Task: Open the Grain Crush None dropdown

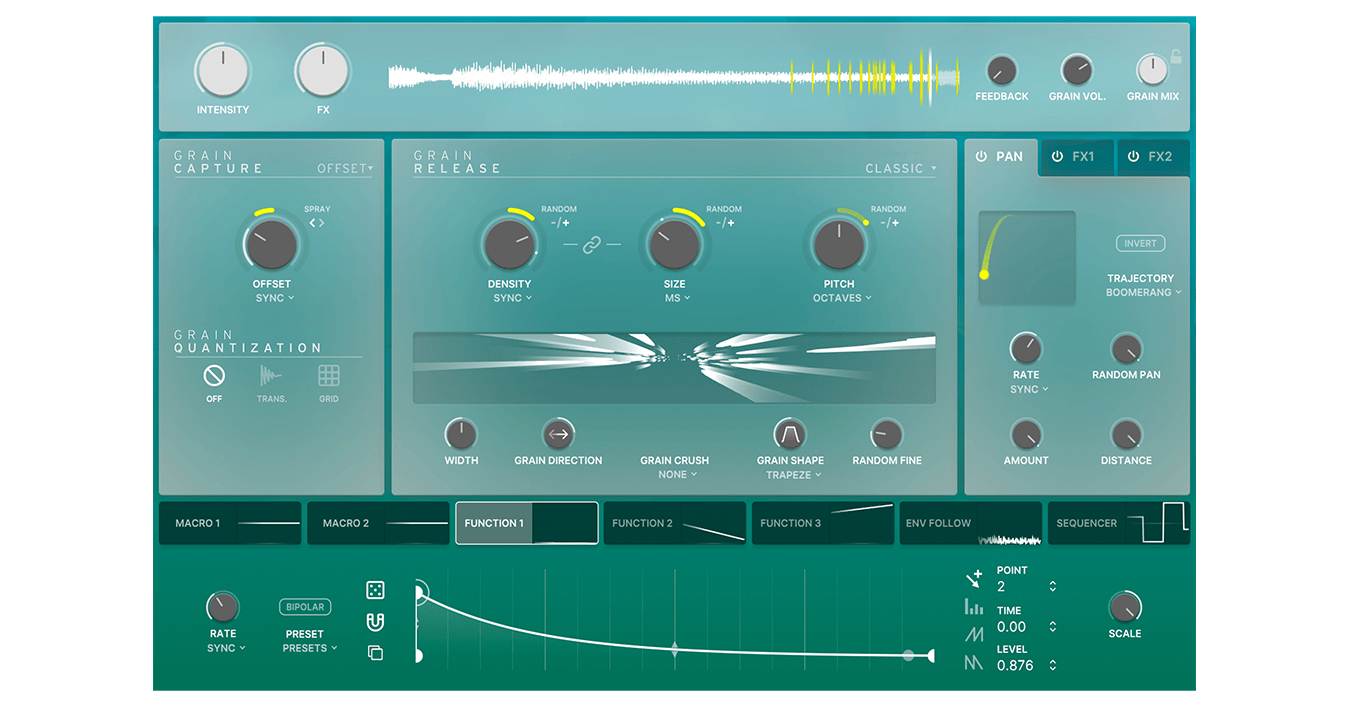Action: coord(677,475)
